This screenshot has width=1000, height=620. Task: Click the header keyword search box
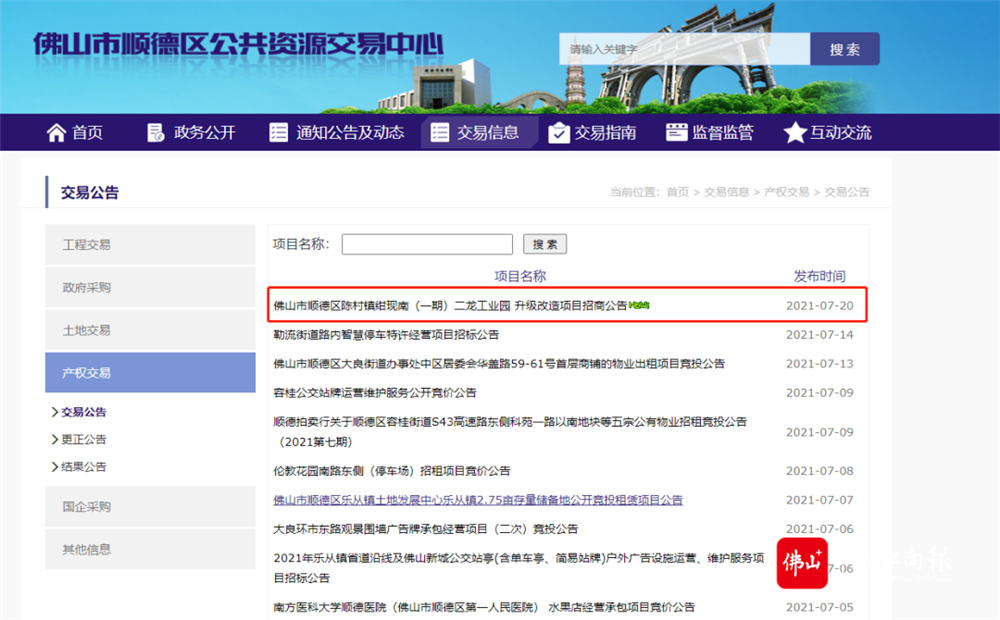click(x=685, y=49)
